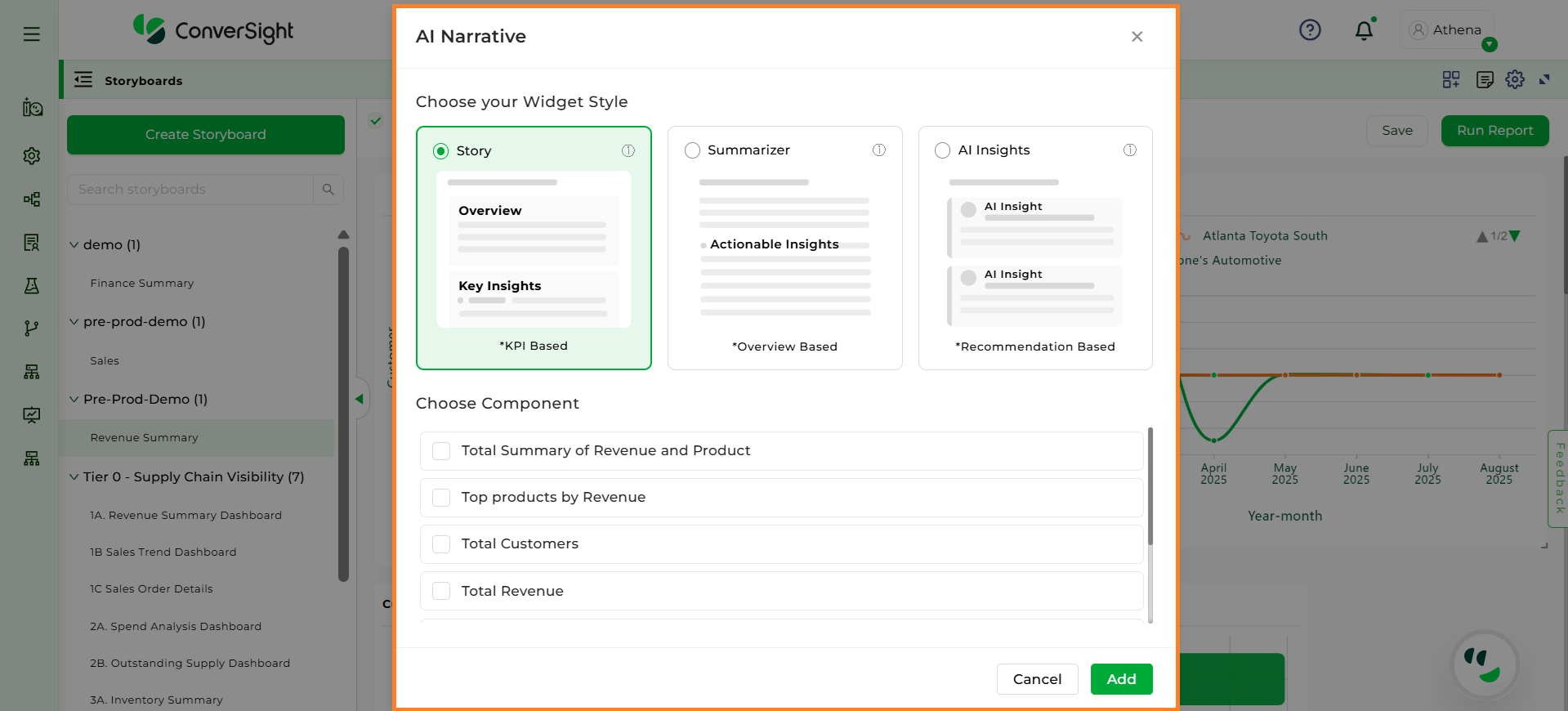Click the hamburger menu icon
1568x711 pixels.
coord(32,34)
